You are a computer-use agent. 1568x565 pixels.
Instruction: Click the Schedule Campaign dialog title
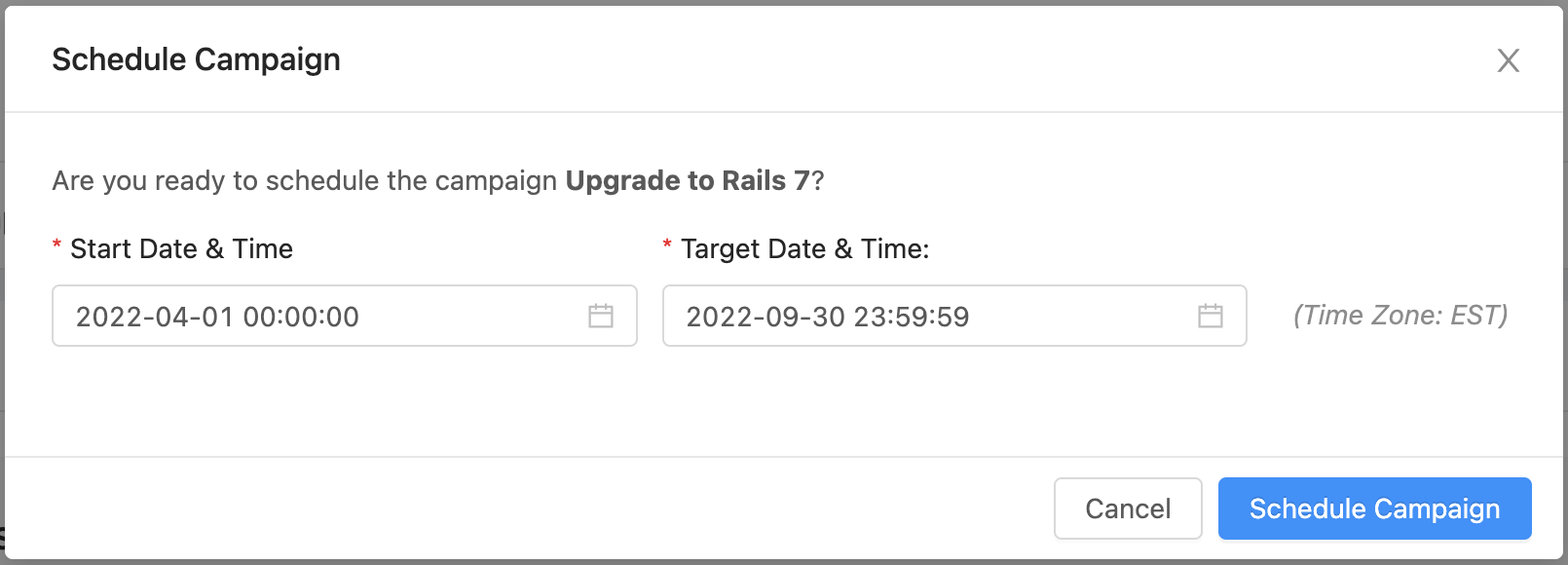click(196, 59)
